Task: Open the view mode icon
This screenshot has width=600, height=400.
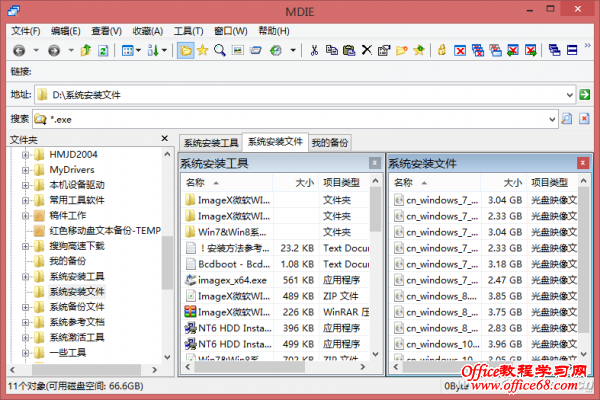Action: (x=127, y=50)
